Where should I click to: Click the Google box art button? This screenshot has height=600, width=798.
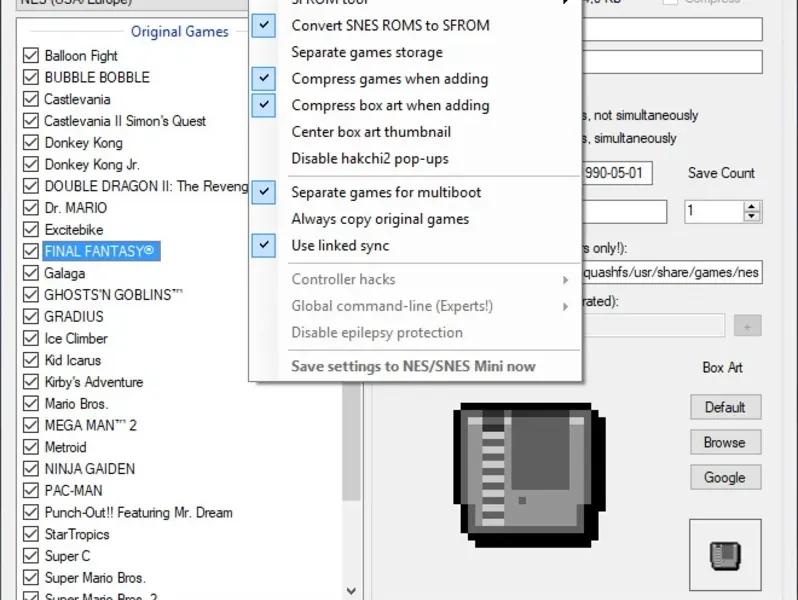click(x=725, y=477)
